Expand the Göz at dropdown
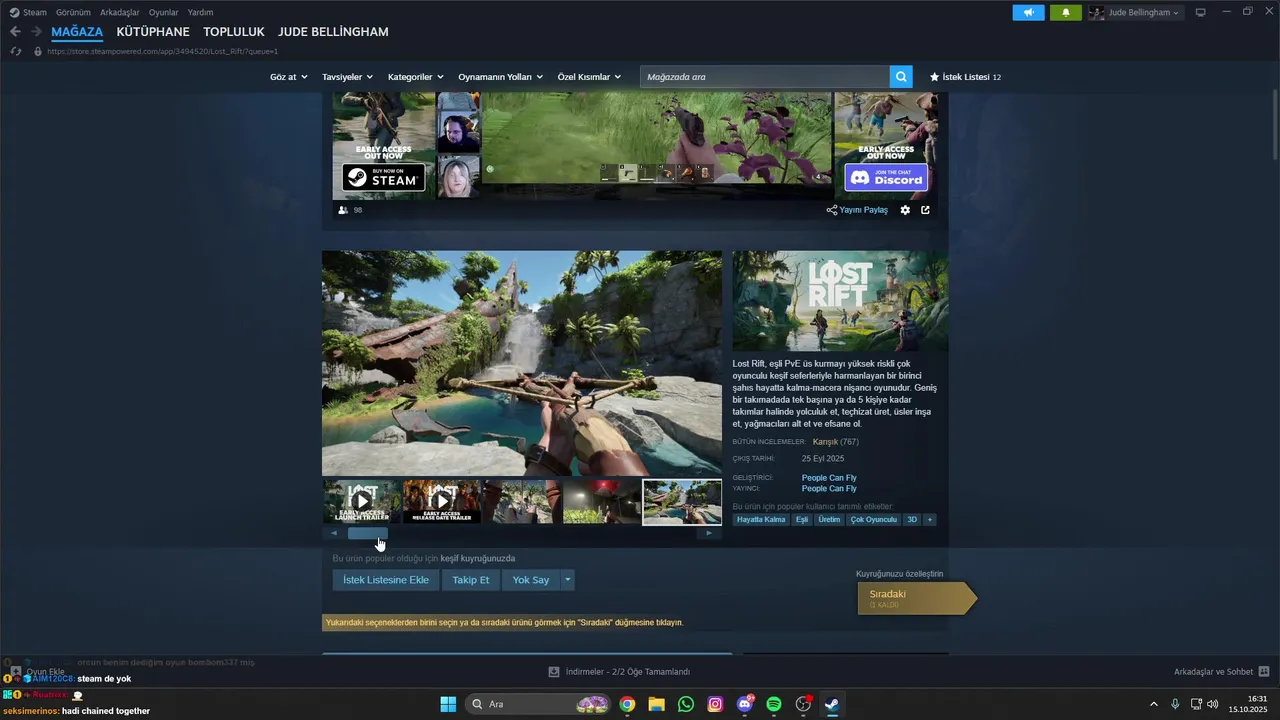The height and width of the screenshot is (720, 1280). coord(289,77)
